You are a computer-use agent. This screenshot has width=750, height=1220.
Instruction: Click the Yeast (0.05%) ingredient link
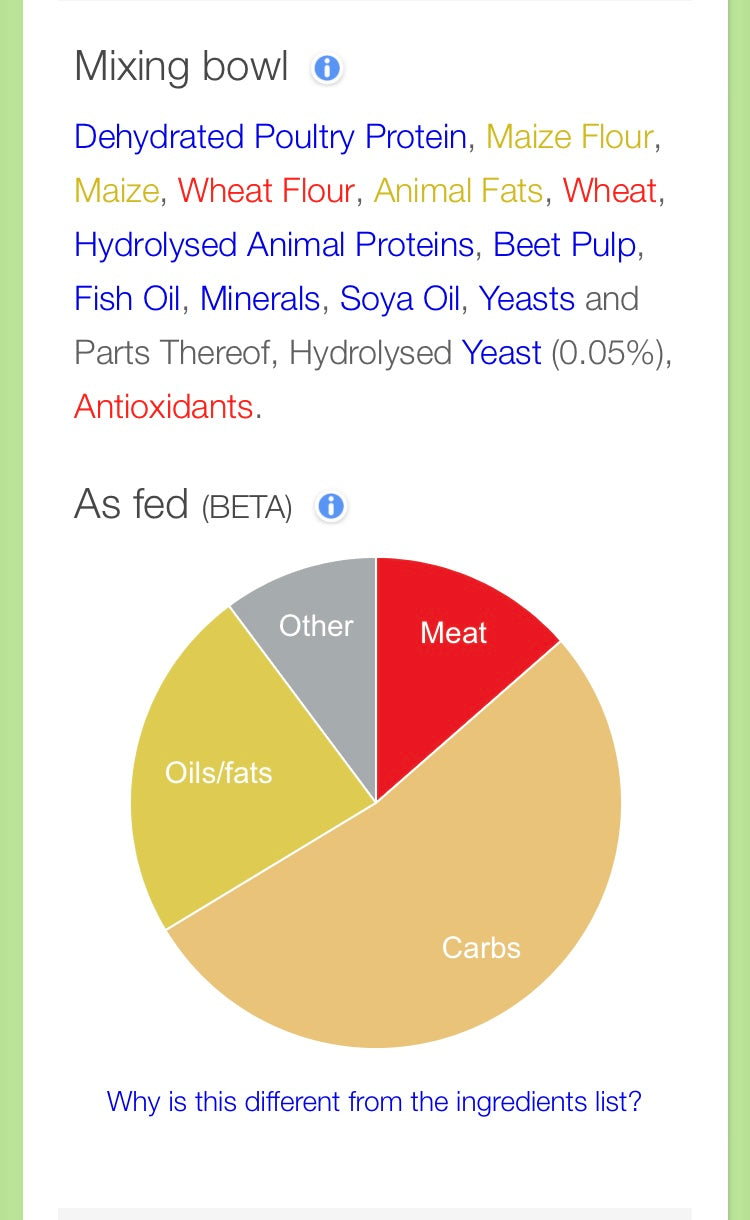pyautogui.click(x=501, y=353)
